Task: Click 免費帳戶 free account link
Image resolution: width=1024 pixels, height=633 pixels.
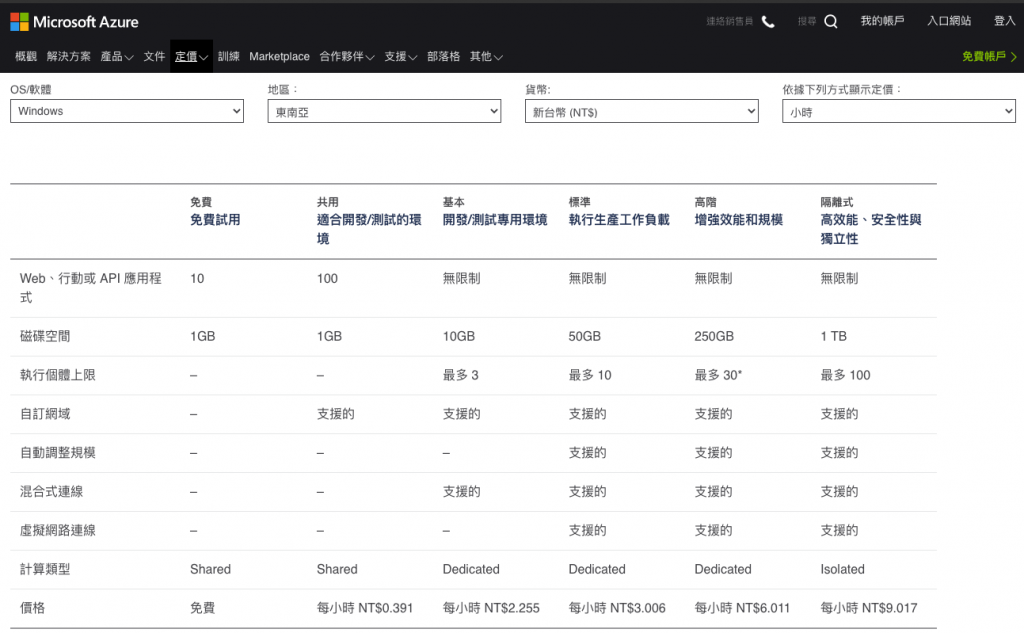Action: (984, 56)
